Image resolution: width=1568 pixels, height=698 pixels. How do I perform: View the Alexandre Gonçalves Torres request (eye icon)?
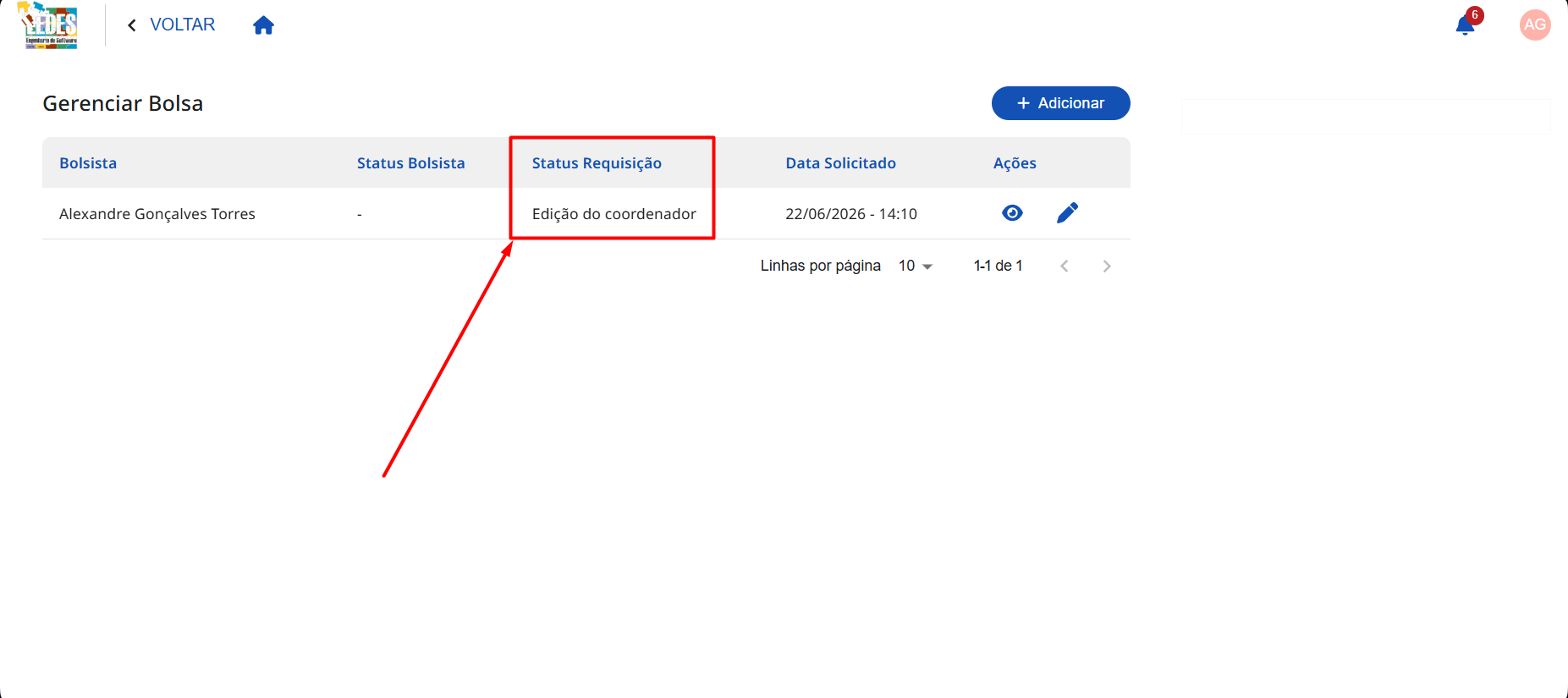tap(1012, 213)
